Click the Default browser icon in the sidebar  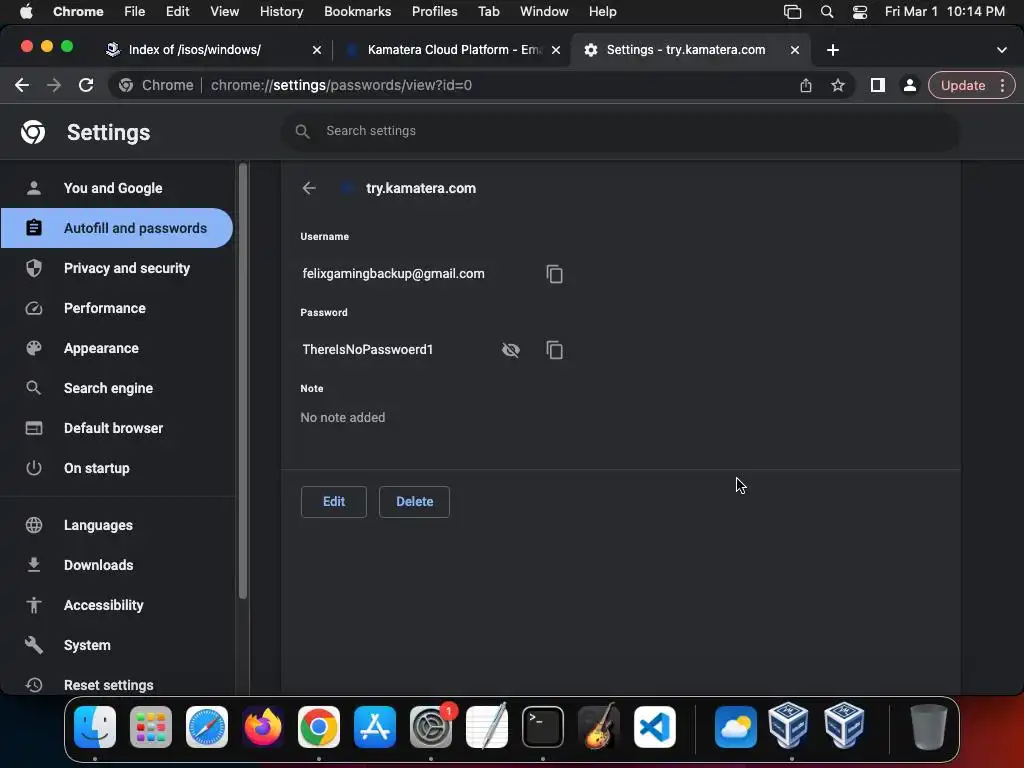(x=34, y=428)
